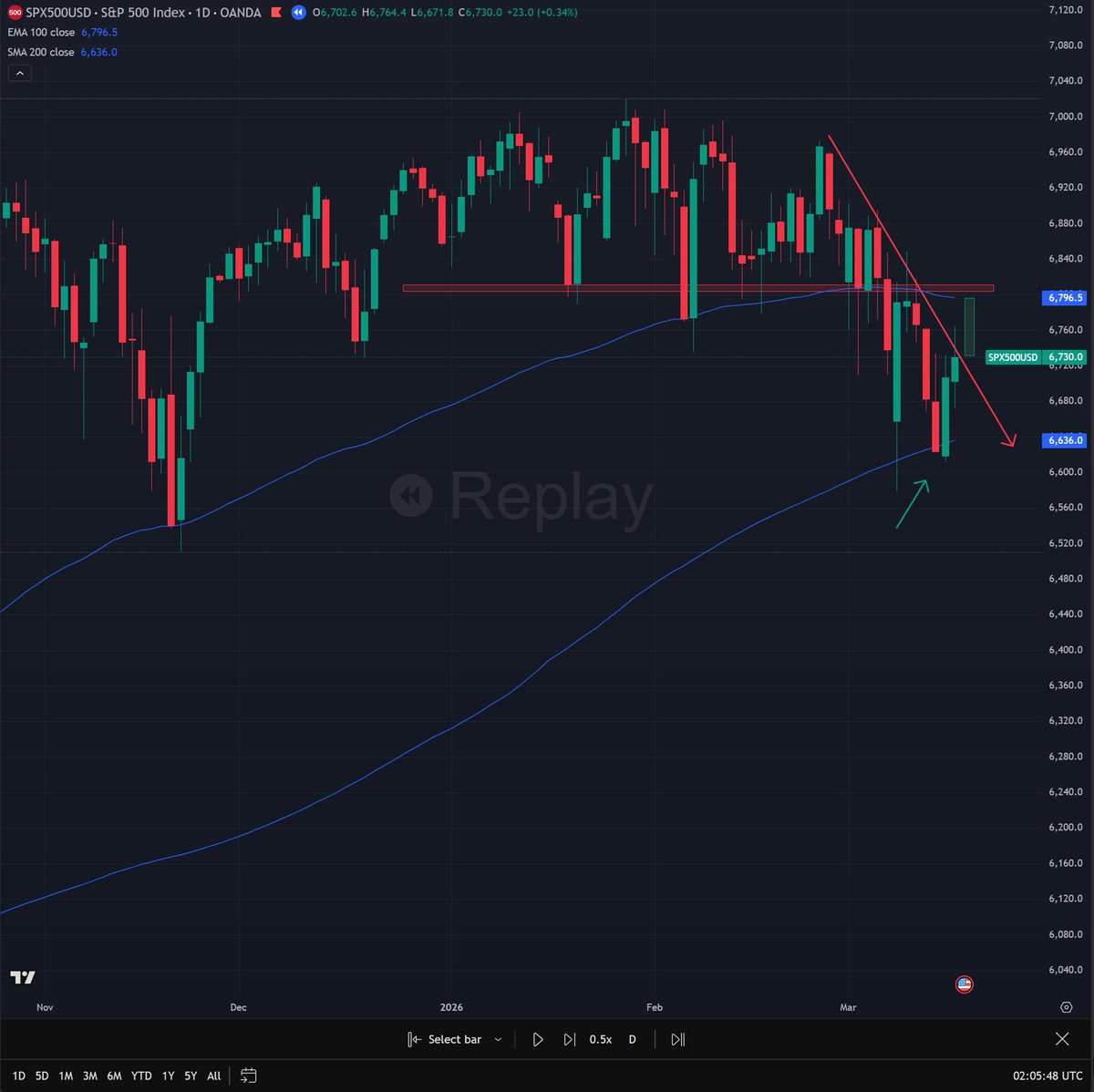Click the blue 6,636.0 SMA price-axis tag
1094x1092 pixels.
1063,440
